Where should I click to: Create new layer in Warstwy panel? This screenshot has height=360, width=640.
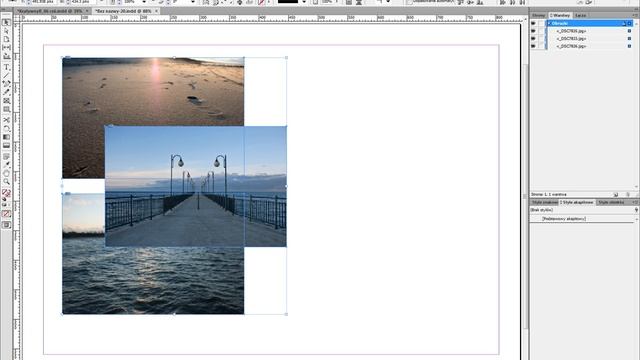[616, 195]
